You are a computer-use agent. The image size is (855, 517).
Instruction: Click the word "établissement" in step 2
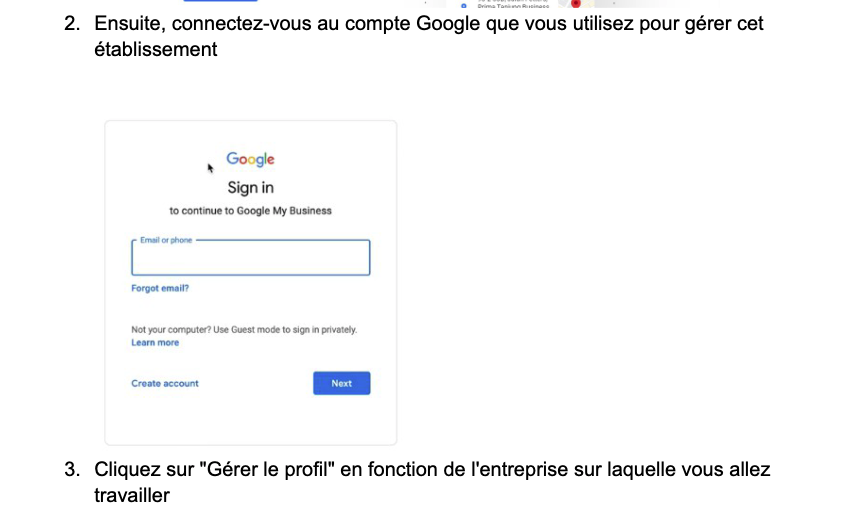(155, 48)
